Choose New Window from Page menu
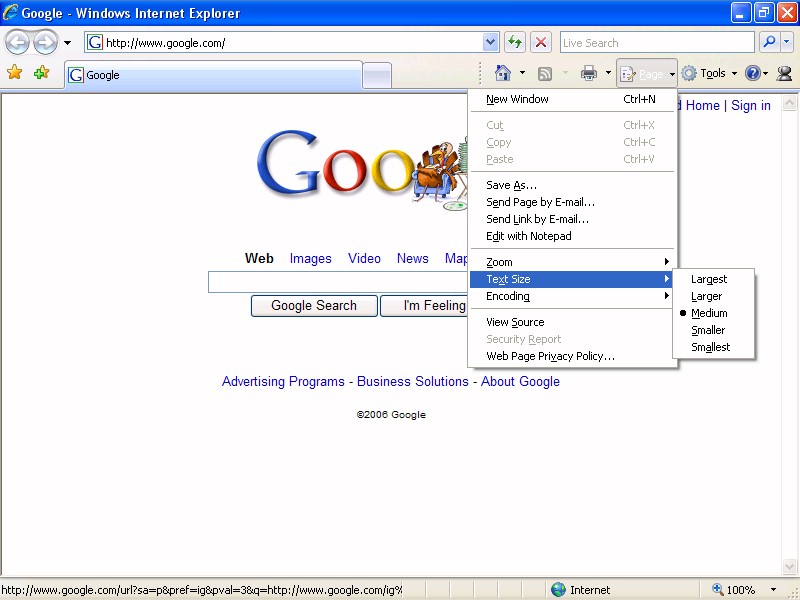 pyautogui.click(x=572, y=99)
